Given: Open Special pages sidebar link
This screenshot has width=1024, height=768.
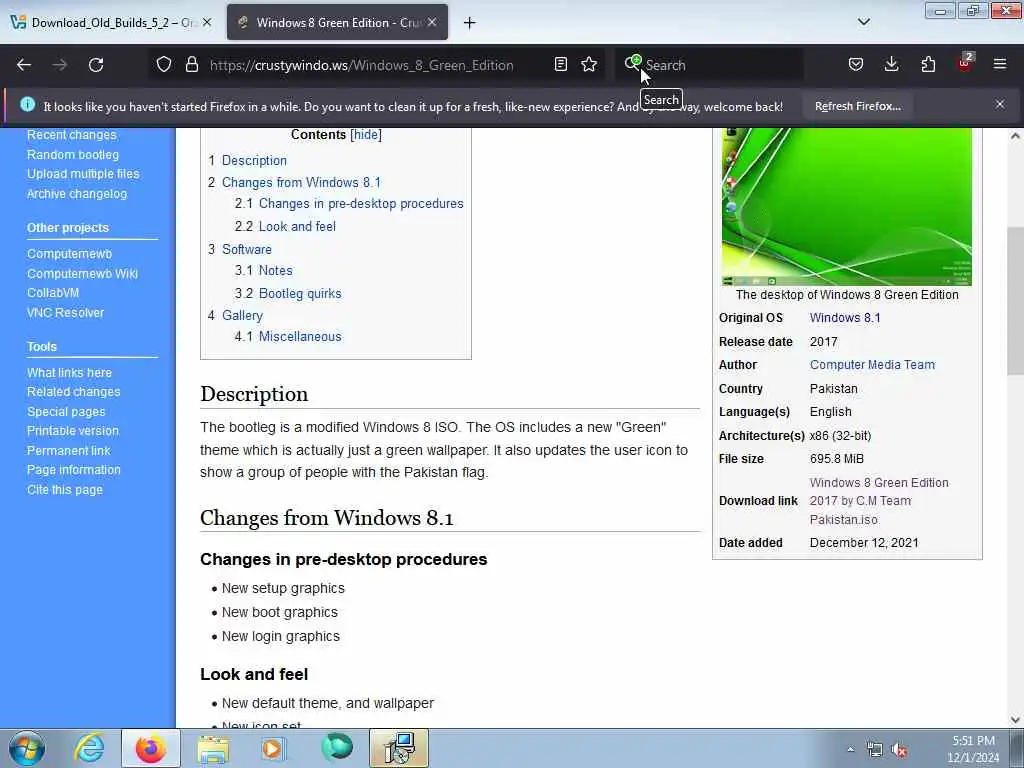Looking at the screenshot, I should pyautogui.click(x=66, y=412).
